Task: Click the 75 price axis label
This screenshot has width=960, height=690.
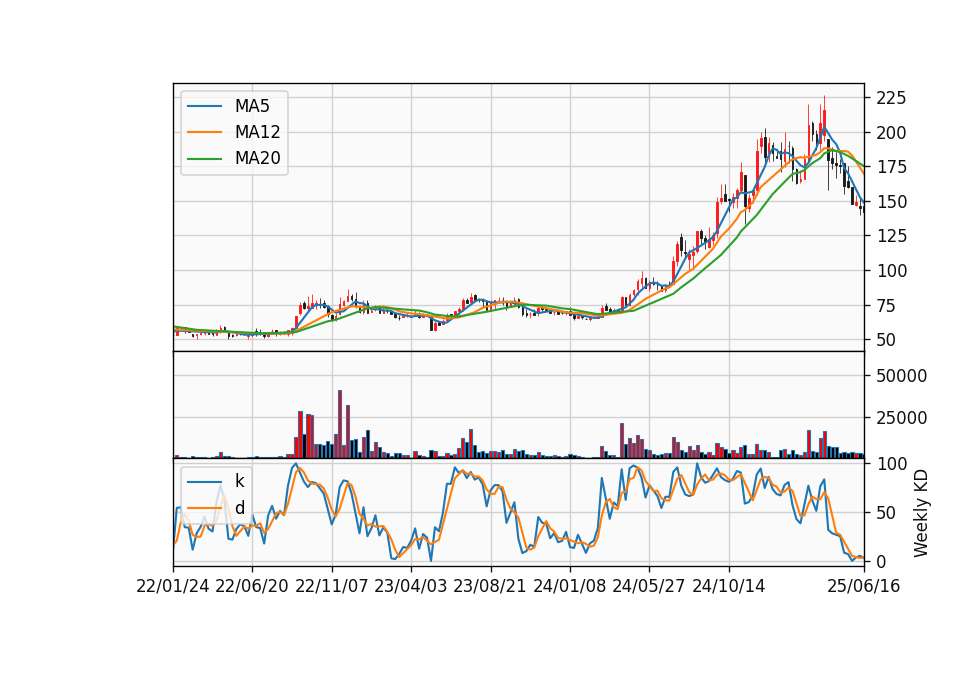Action: [887, 306]
